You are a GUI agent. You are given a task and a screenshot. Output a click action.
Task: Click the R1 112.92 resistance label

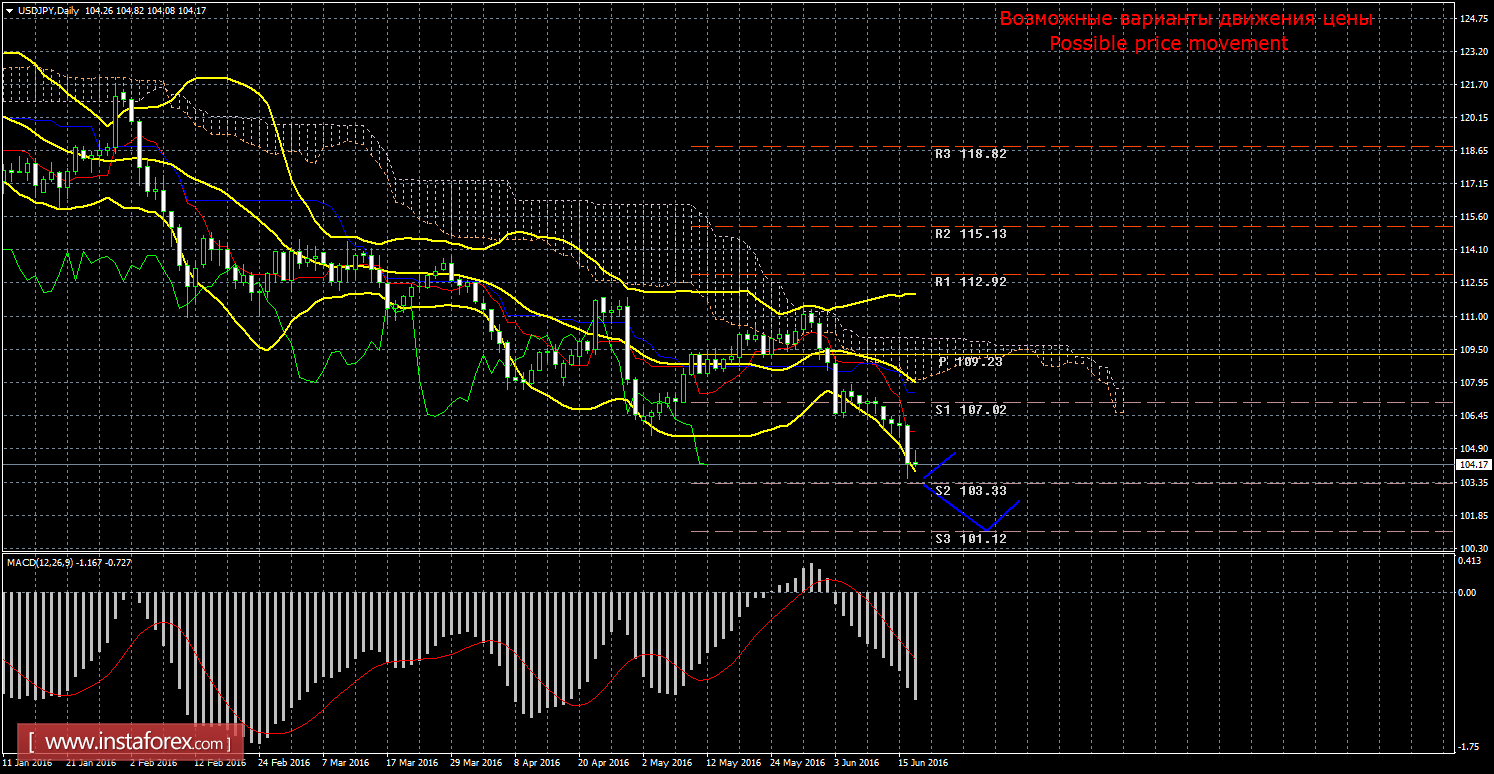pos(970,282)
